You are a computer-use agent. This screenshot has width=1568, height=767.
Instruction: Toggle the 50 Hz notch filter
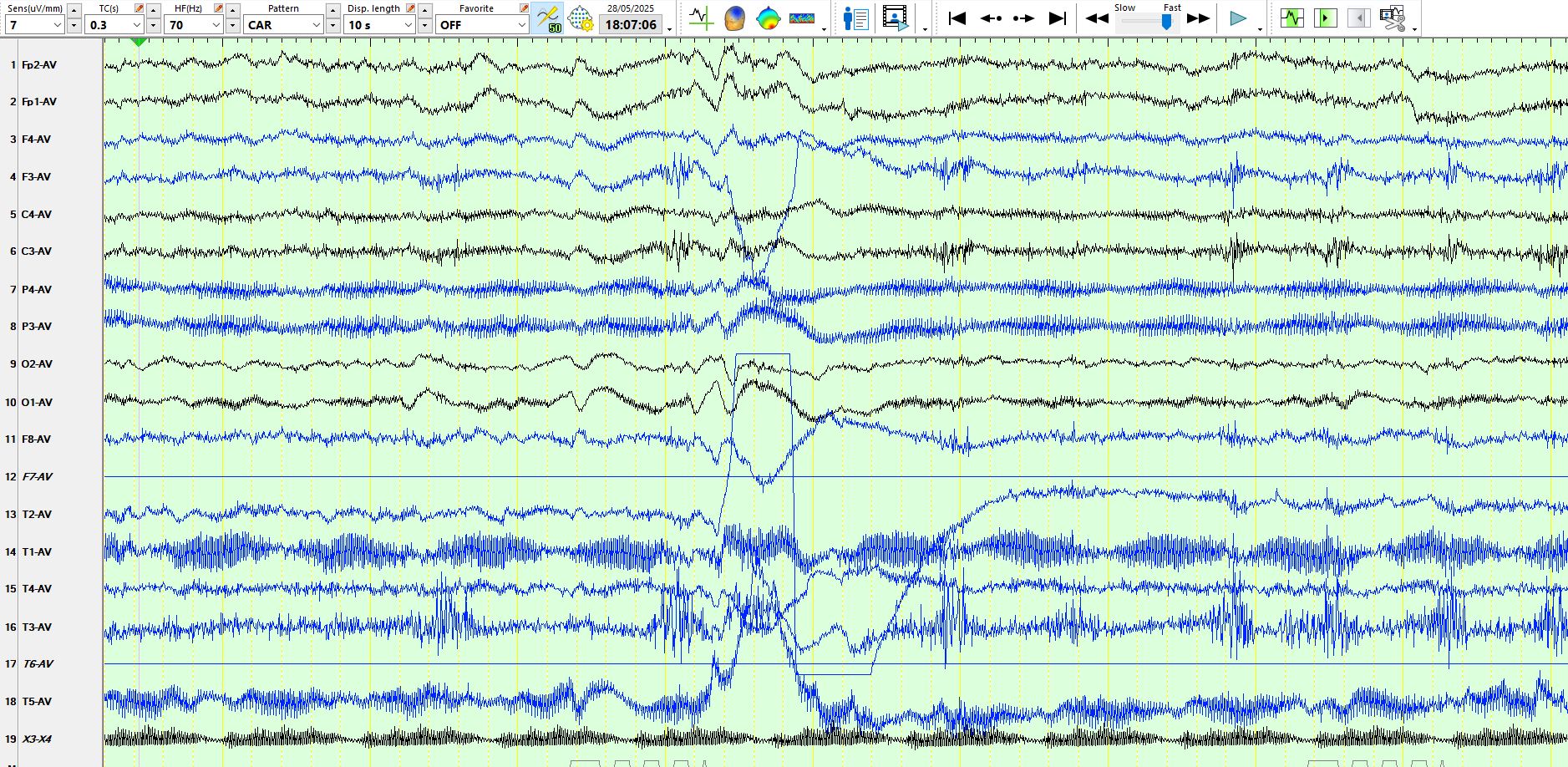click(548, 18)
